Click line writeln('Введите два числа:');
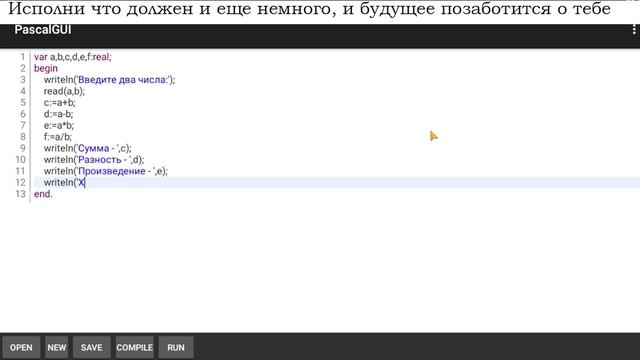The height and width of the screenshot is (360, 640). tap(109, 80)
